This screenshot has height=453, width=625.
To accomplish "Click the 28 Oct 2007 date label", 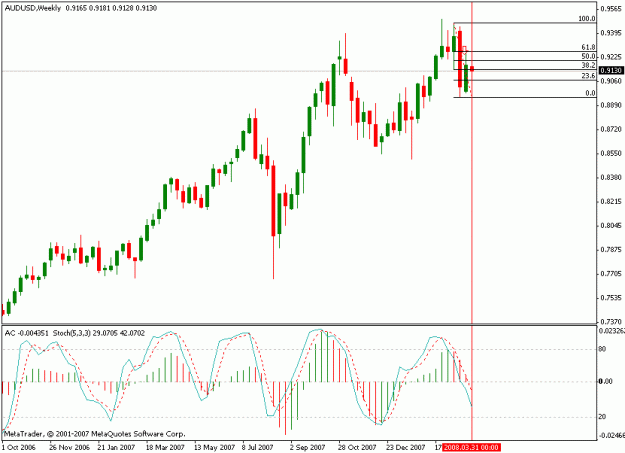I will [358, 447].
